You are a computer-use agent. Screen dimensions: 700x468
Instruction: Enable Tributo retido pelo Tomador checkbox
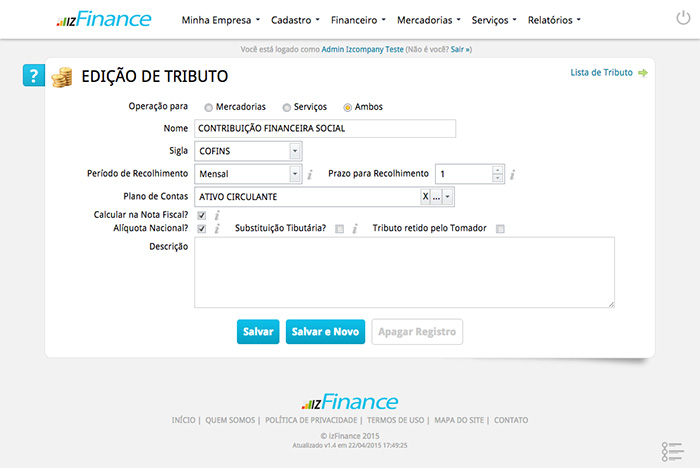[500, 229]
